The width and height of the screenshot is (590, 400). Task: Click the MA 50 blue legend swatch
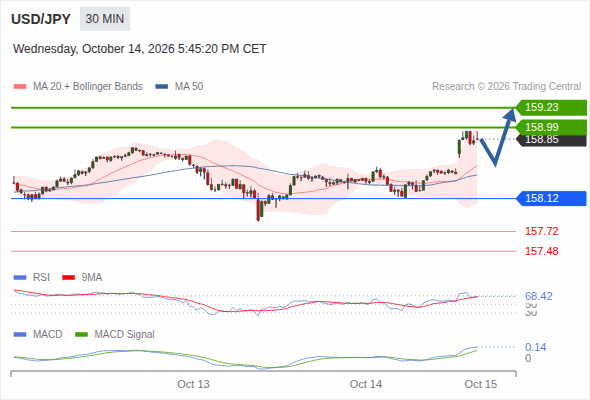pyautogui.click(x=162, y=87)
